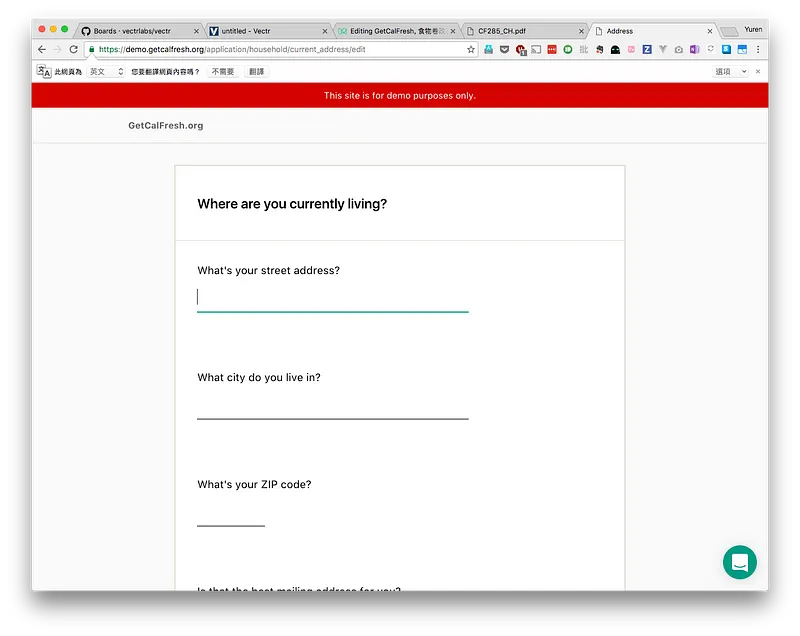800x636 pixels.
Task: Click the OneNote clipper extension icon
Action: tap(694, 49)
